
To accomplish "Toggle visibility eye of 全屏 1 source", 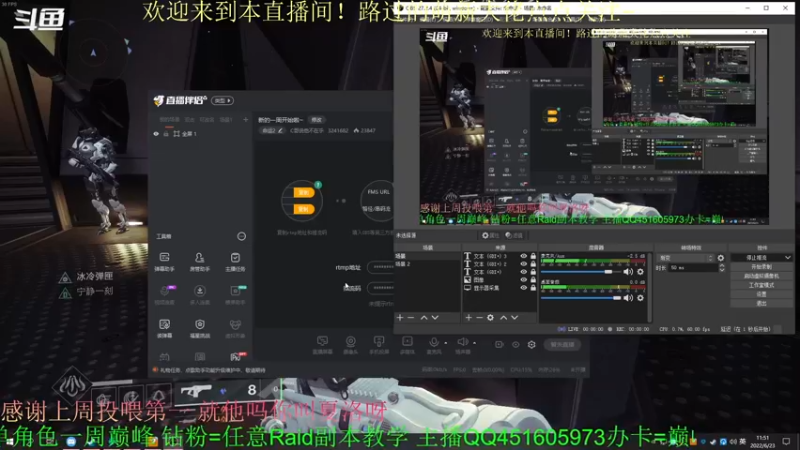I will coord(156,134).
